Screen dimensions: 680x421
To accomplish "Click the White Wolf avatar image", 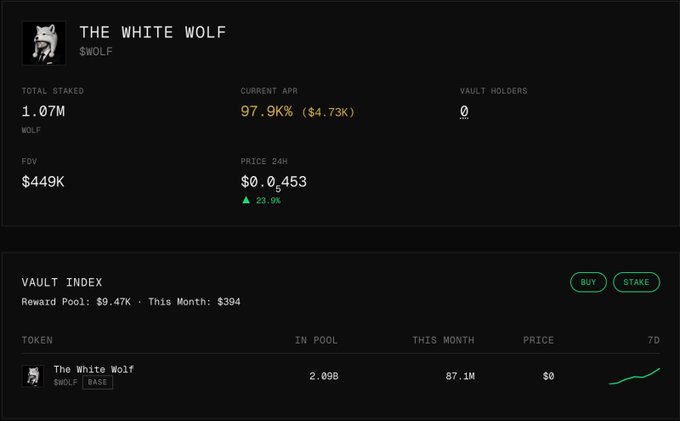I will pyautogui.click(x=44, y=43).
